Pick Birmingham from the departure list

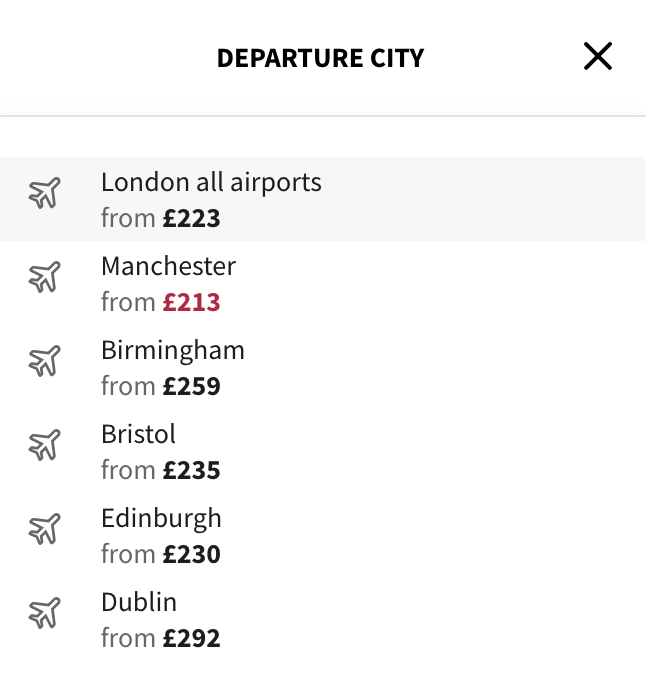coord(323,367)
